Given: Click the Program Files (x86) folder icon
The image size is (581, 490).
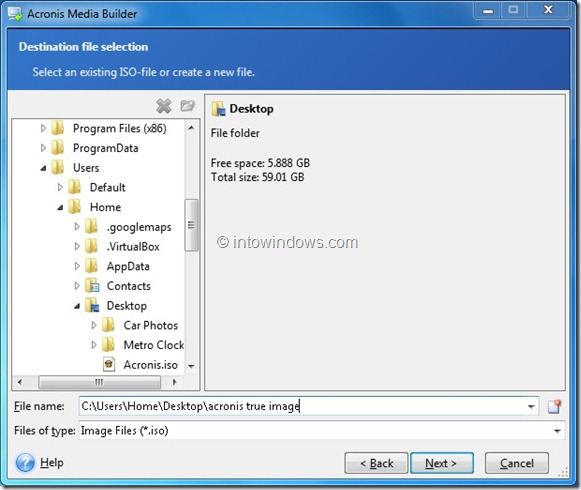Looking at the screenshot, I should (x=58, y=128).
